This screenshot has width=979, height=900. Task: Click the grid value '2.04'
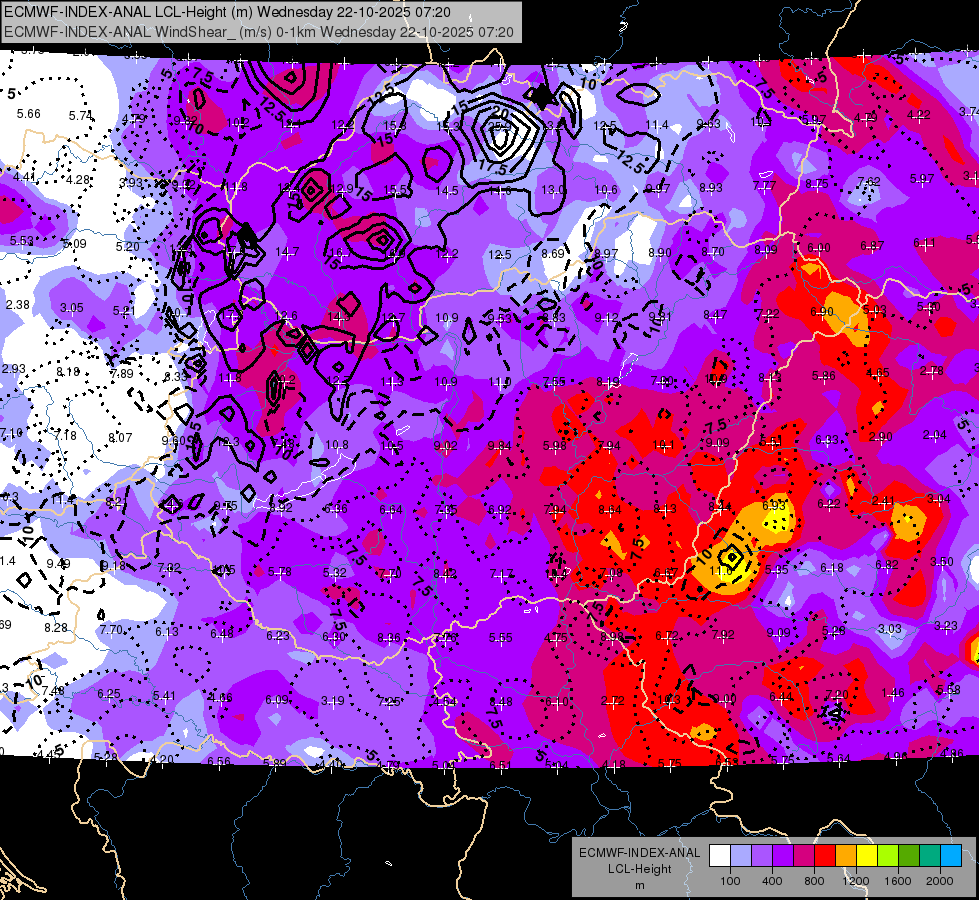[935, 435]
